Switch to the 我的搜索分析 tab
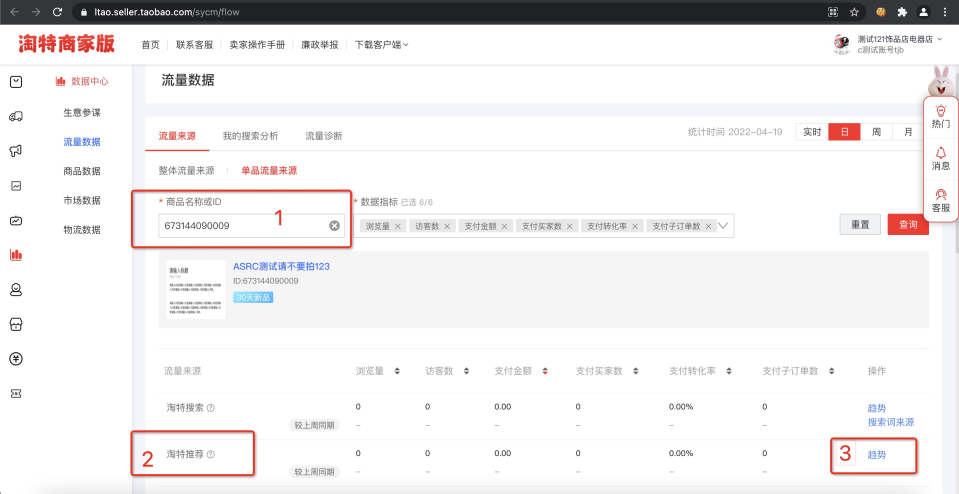Viewport: 959px width, 494px height. click(x=250, y=136)
